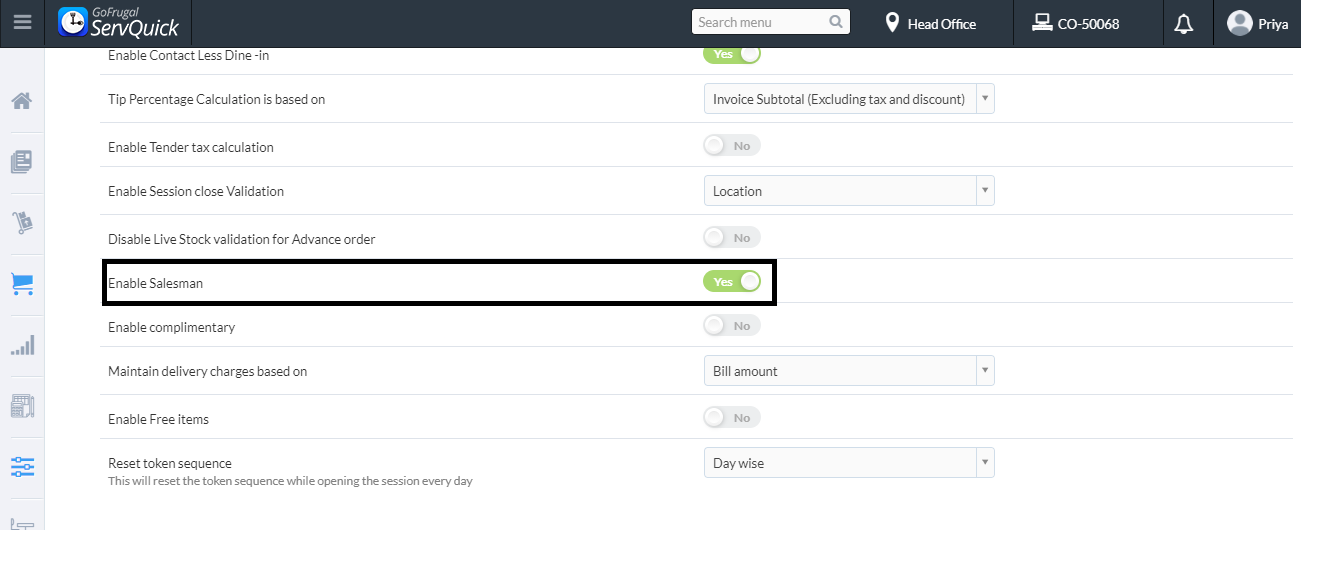The width and height of the screenshot is (1319, 565).
Task: Enable the Tender tax calculation toggle
Action: pyautogui.click(x=732, y=146)
